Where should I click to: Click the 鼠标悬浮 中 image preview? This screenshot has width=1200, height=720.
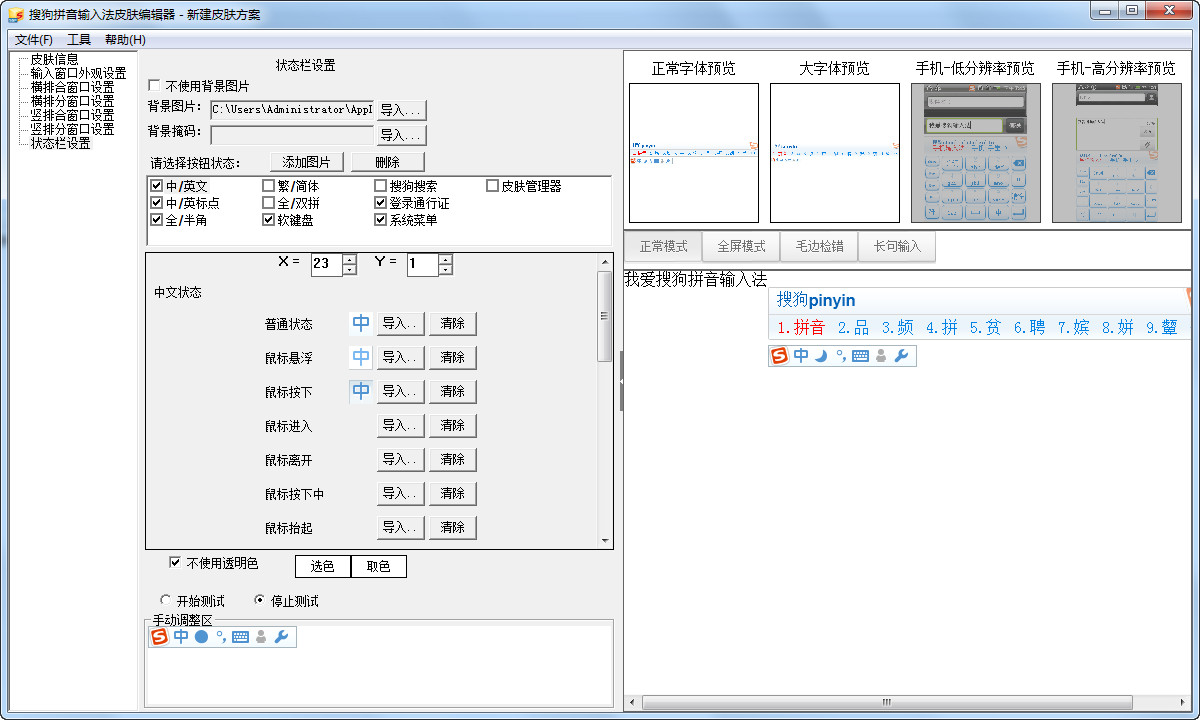point(361,357)
